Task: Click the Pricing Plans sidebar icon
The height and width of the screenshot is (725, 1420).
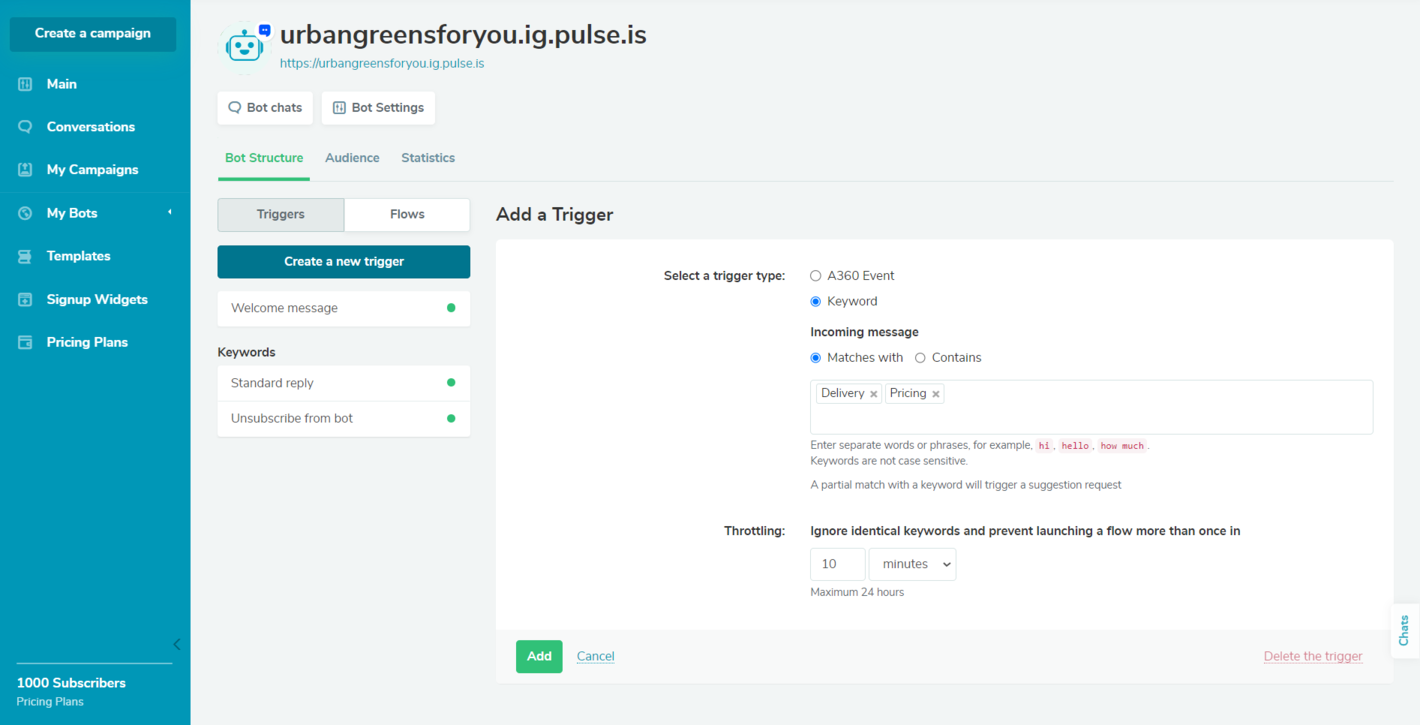Action: [25, 342]
